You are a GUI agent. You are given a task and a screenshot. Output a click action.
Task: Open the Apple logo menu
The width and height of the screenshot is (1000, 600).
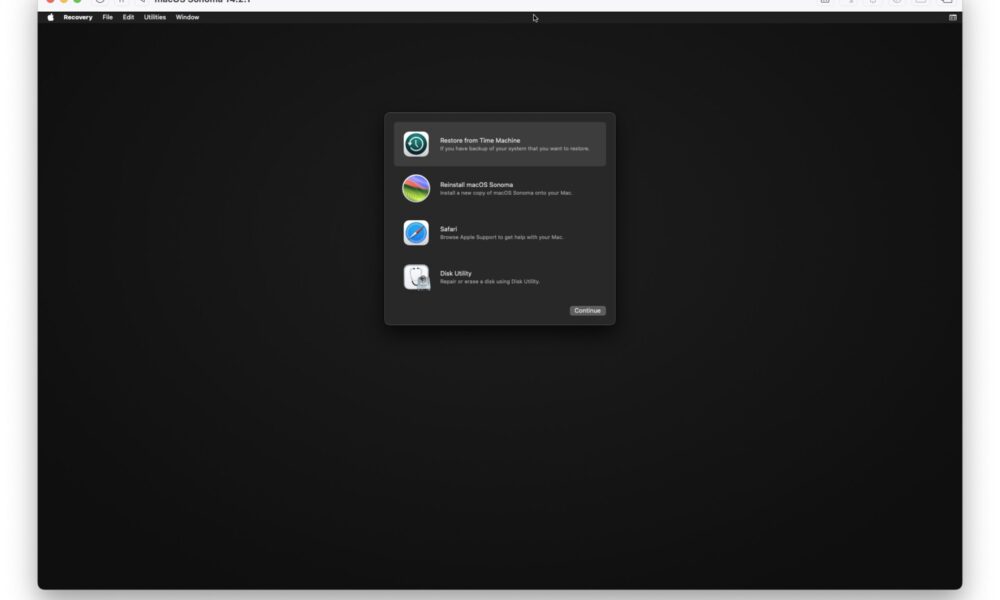[50, 17]
